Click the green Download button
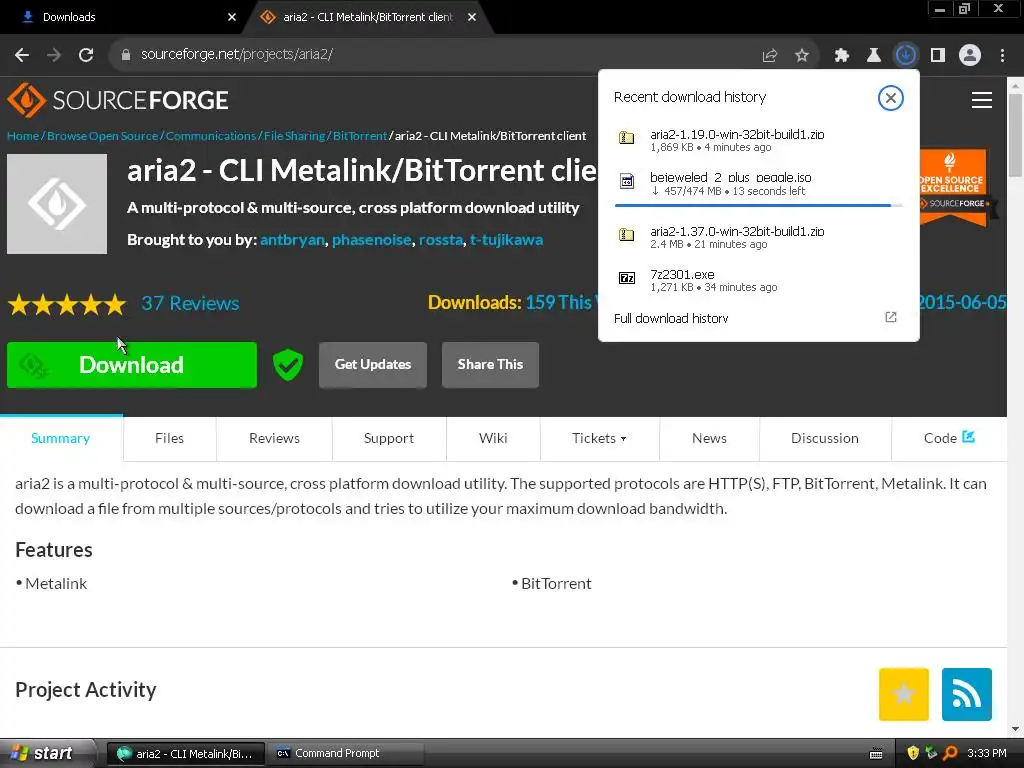This screenshot has width=1024, height=768. [132, 365]
